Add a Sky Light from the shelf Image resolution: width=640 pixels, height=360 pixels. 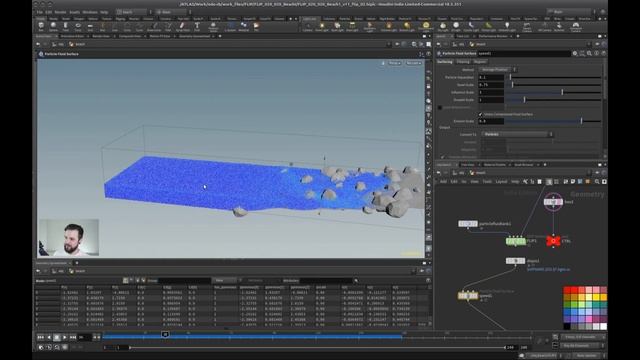(443, 27)
